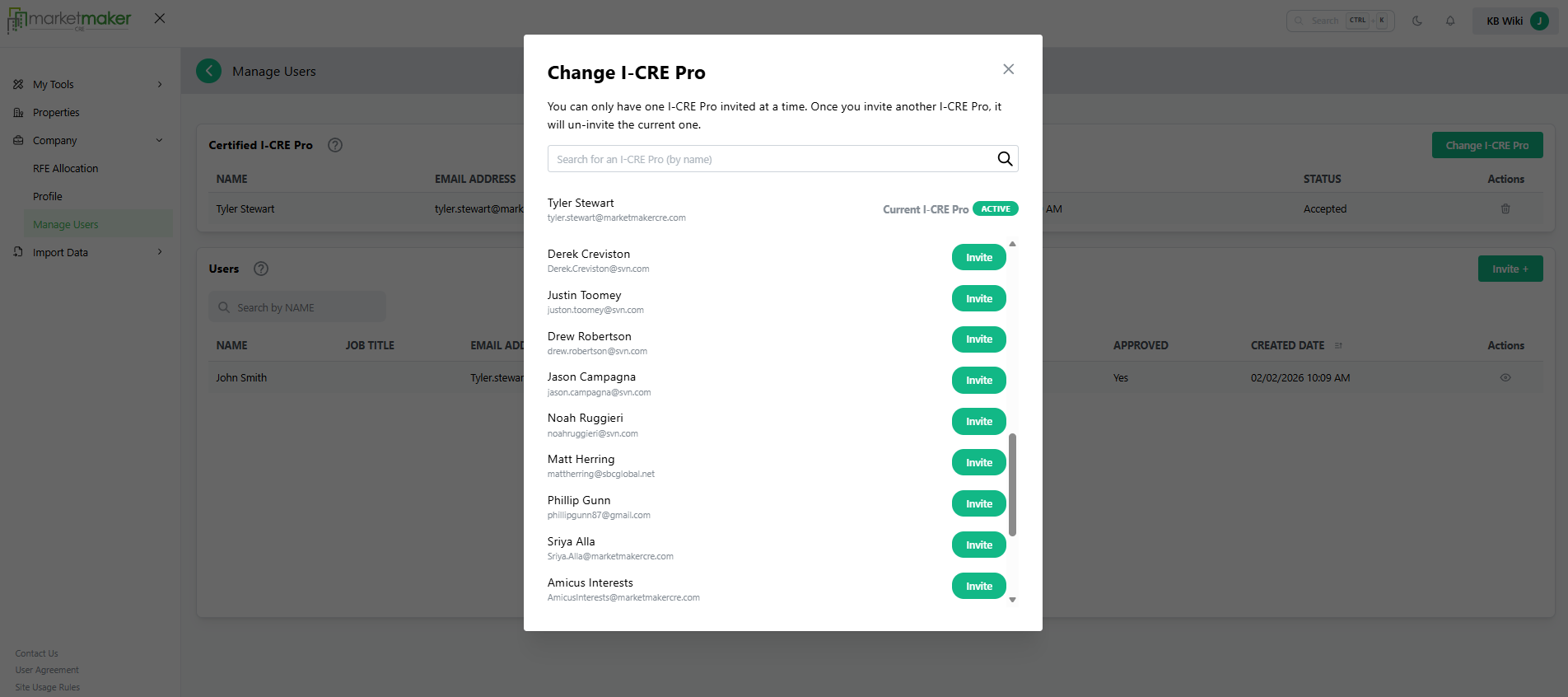Image resolution: width=1568 pixels, height=697 pixels.
Task: Toggle dark mode with the moon icon
Action: [1418, 21]
